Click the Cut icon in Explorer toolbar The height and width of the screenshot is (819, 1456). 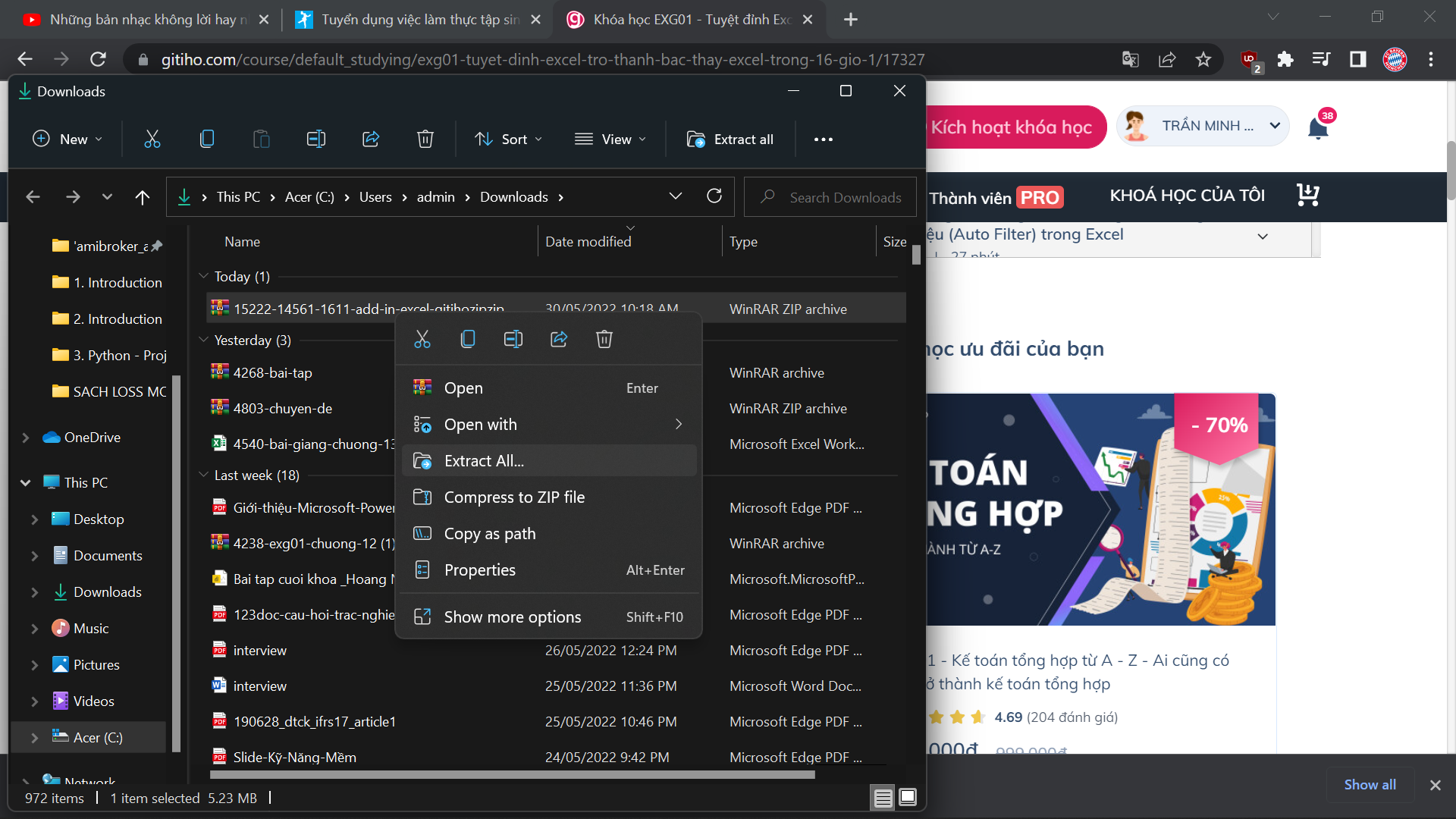coord(152,139)
